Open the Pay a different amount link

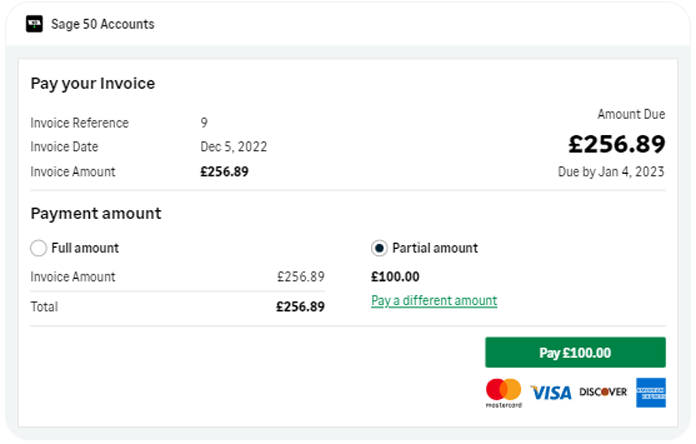coord(434,301)
